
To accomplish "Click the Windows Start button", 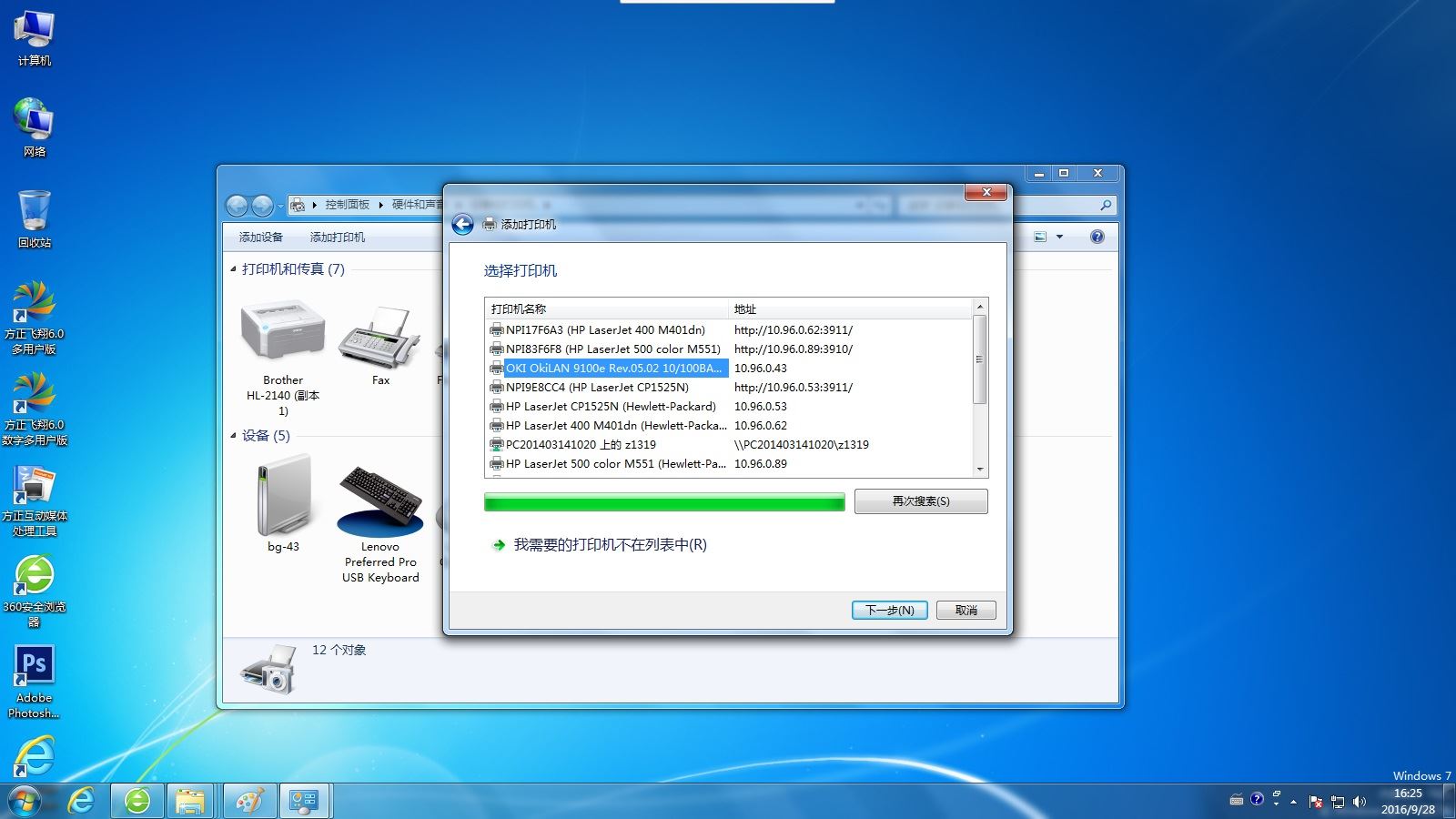I will coord(25,802).
